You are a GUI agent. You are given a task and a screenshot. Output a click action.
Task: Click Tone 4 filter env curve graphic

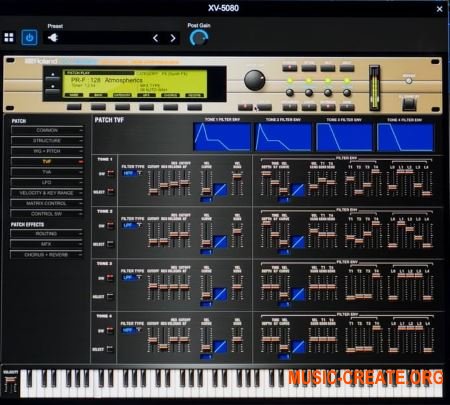click(298, 347)
